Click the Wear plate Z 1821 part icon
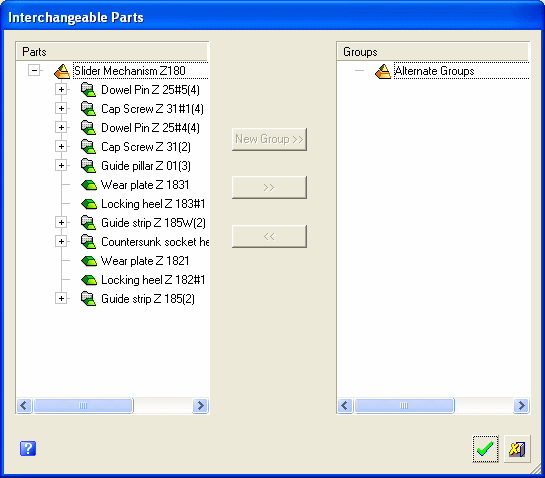Image resolution: width=545 pixels, height=478 pixels. pos(89,261)
